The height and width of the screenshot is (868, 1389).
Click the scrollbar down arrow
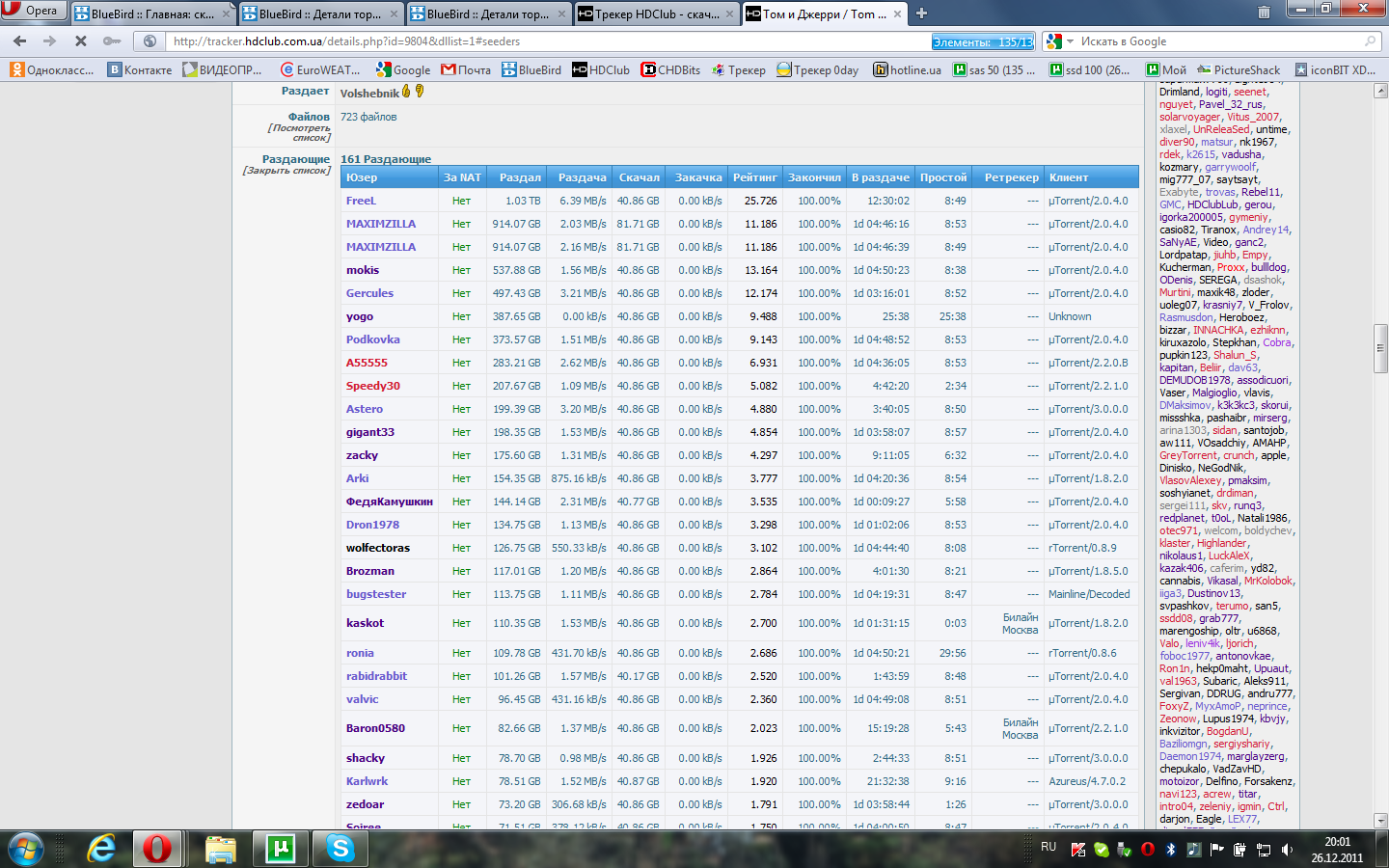coord(1380,821)
